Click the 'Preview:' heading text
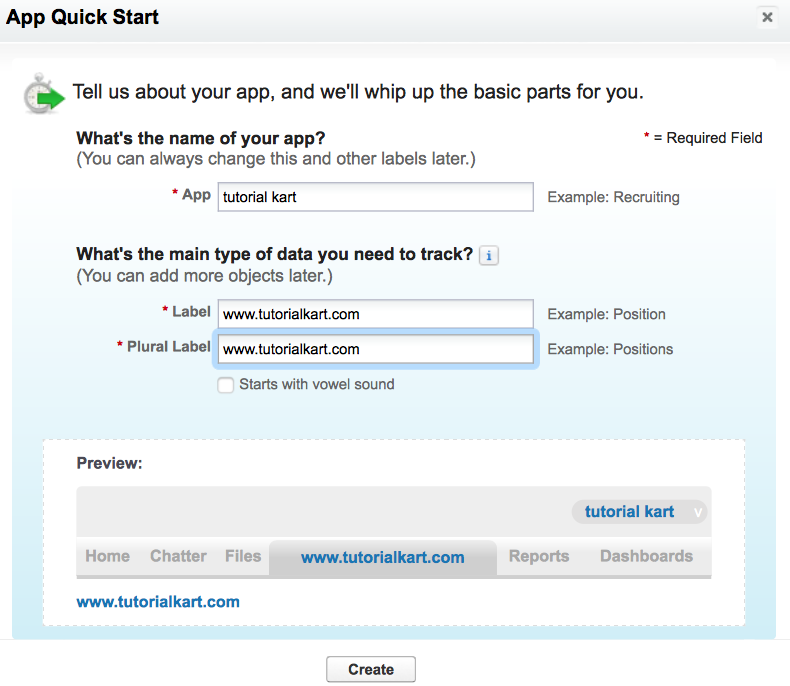 coord(109,463)
